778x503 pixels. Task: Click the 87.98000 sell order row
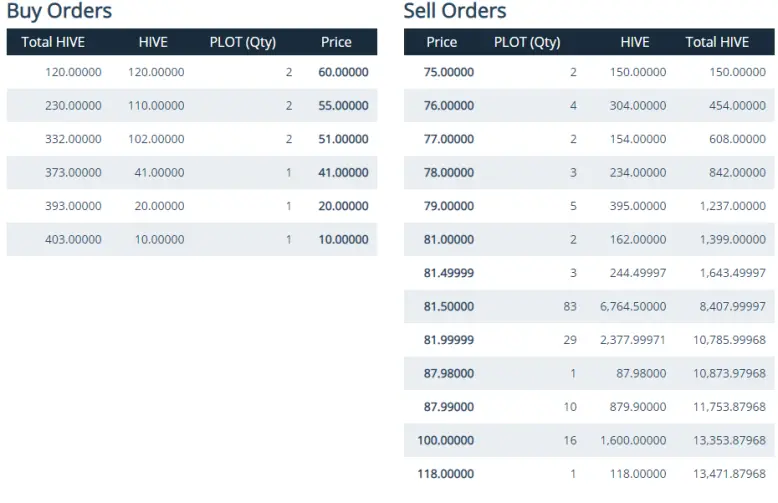(589, 374)
